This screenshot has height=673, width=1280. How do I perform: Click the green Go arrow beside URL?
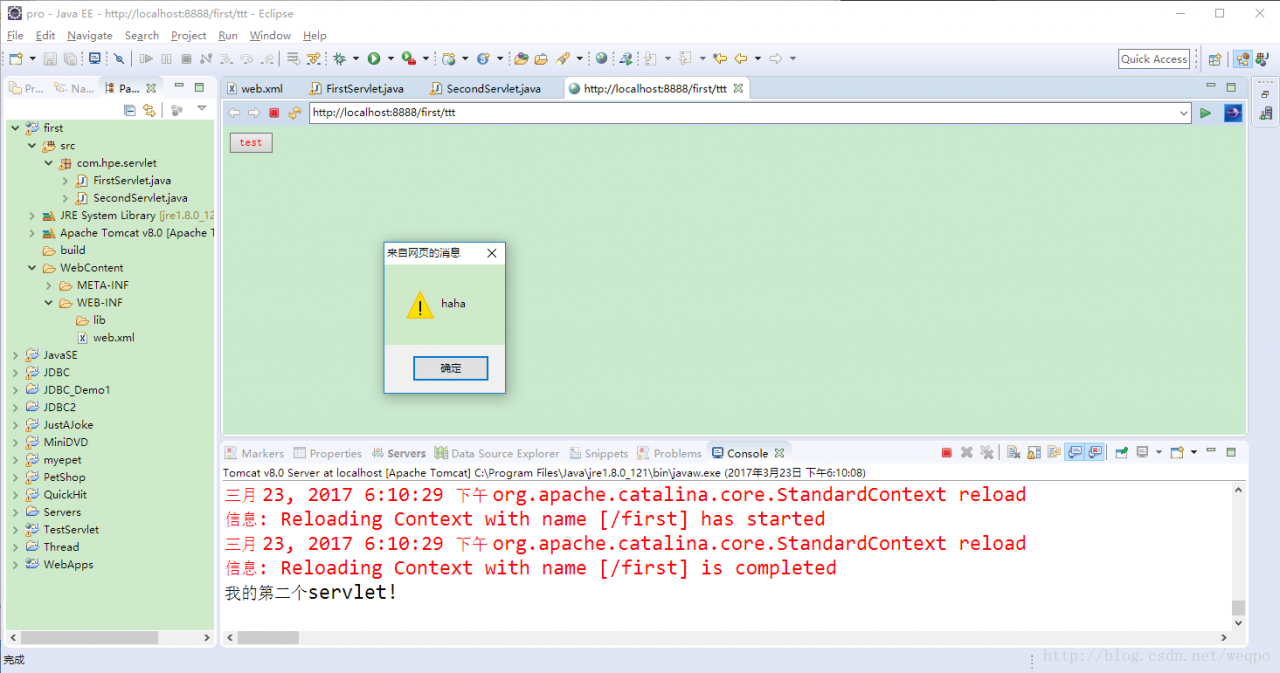coord(1205,113)
